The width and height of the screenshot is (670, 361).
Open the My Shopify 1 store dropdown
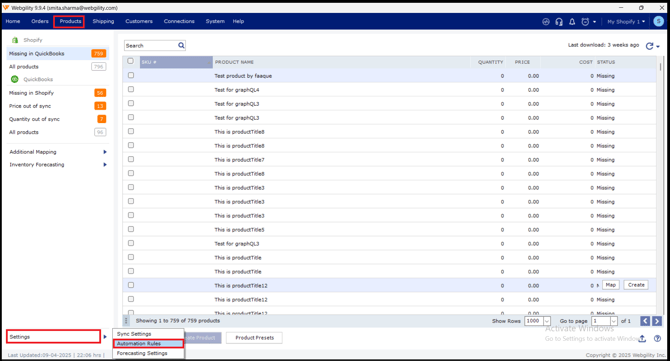[626, 22]
